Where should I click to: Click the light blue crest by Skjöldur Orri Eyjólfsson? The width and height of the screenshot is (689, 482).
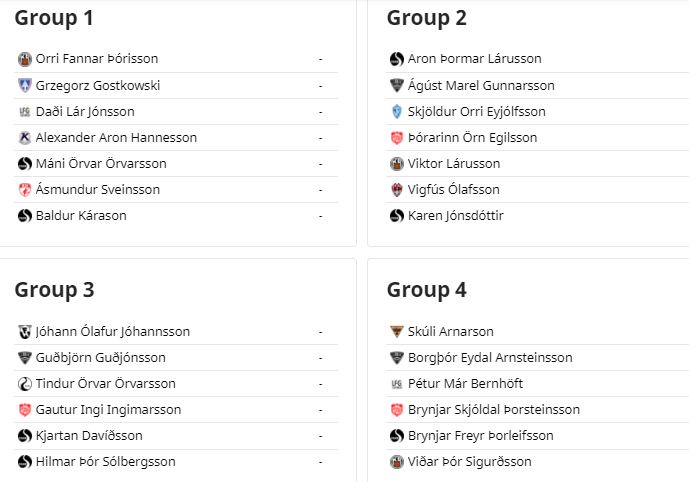click(396, 112)
